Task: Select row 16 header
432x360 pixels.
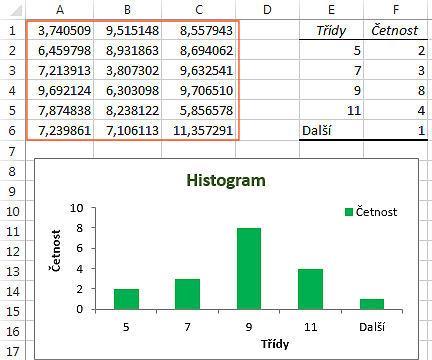Action: [13, 331]
